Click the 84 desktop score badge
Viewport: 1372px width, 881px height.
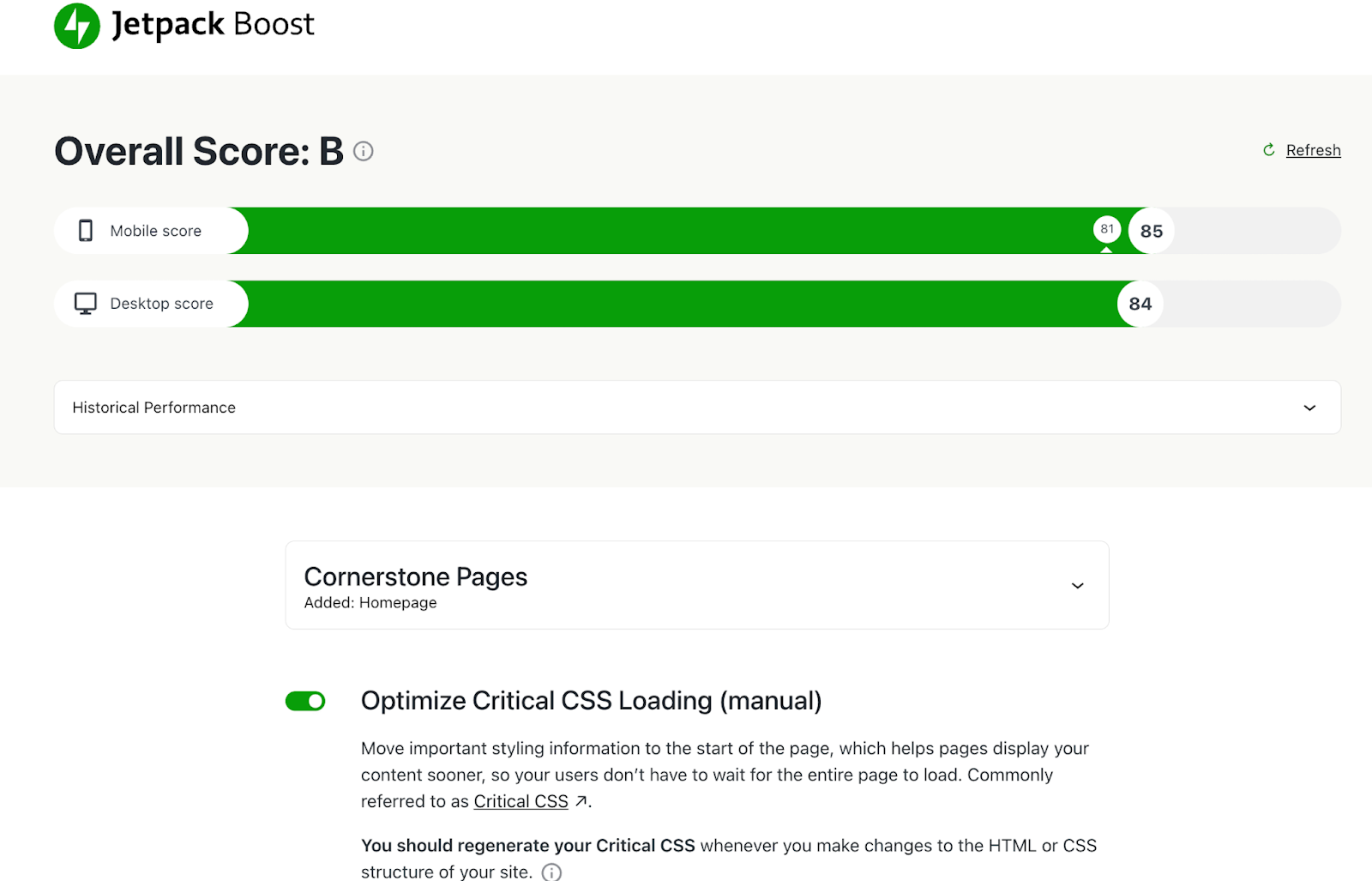1139,303
